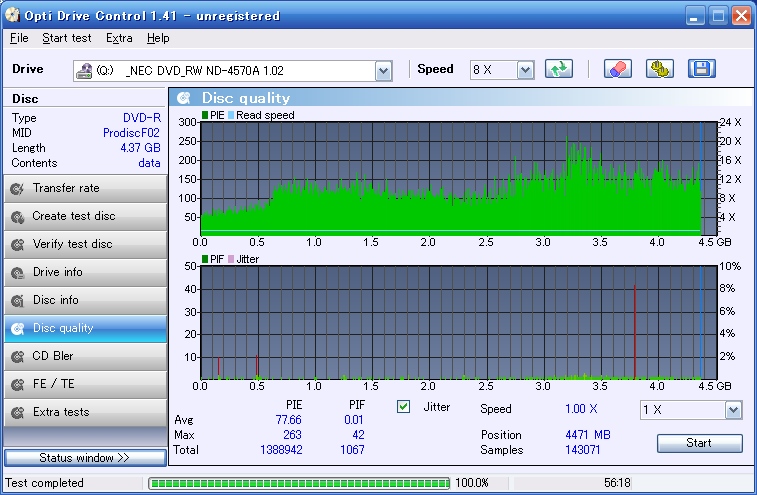Screen dimensions: 757x495
Task: Click the Drive info icon
Action: pos(17,273)
